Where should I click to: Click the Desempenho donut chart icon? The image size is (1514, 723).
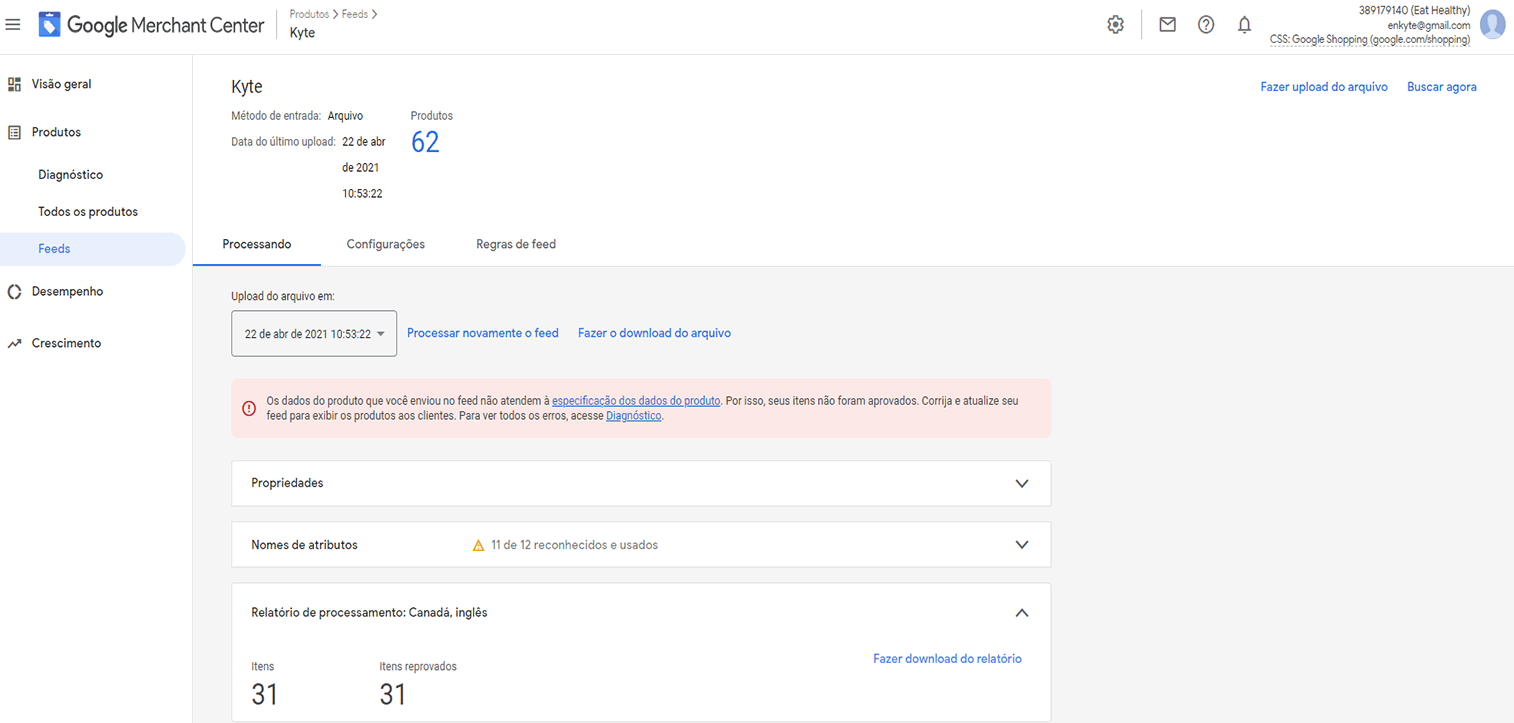pyautogui.click(x=14, y=292)
